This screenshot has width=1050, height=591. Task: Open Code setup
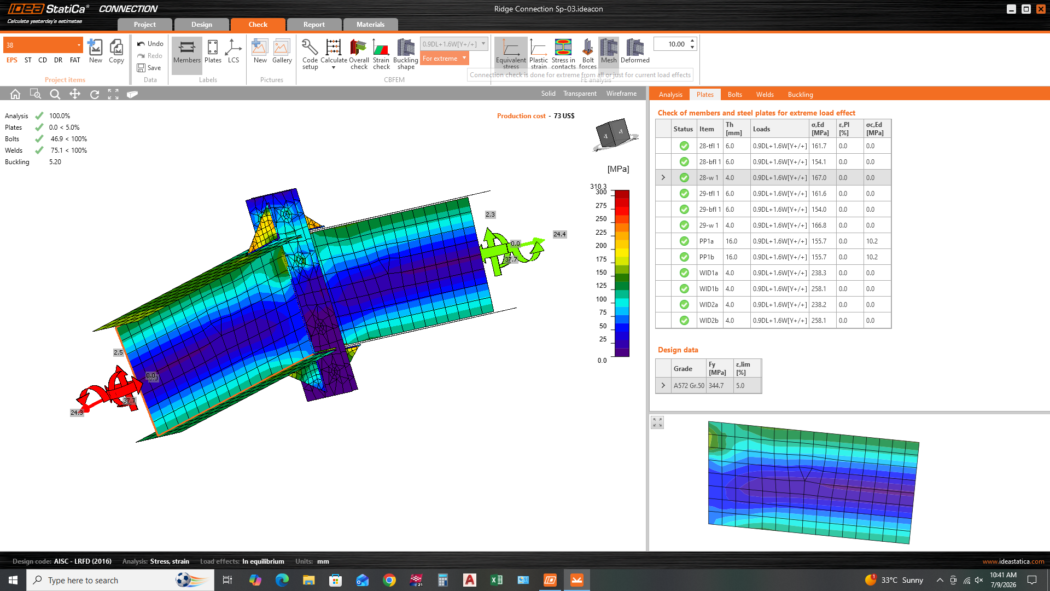click(310, 54)
